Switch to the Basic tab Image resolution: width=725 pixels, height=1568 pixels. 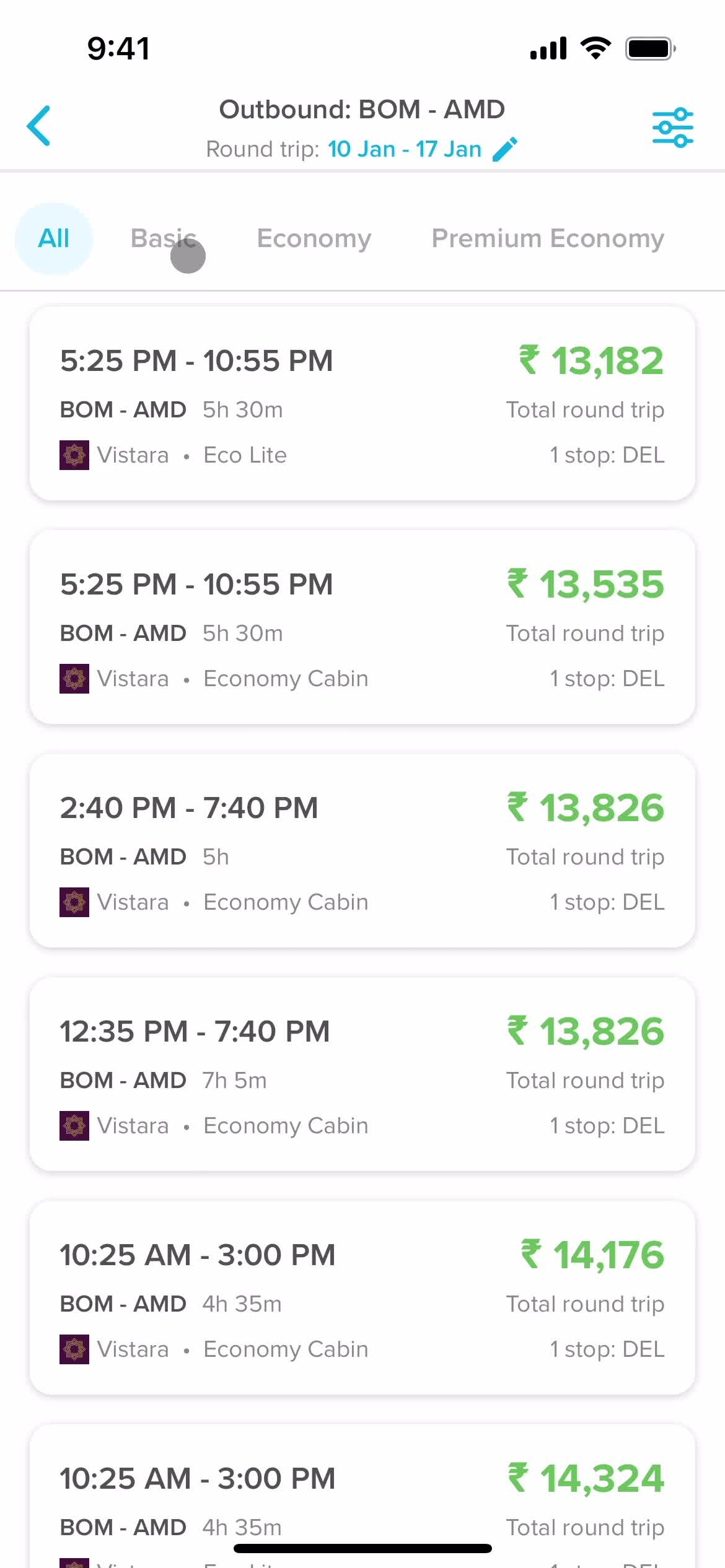tap(164, 238)
